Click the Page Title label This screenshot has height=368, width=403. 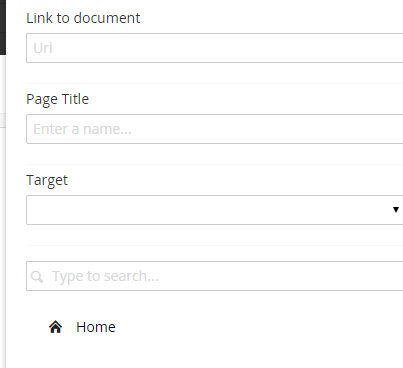pyautogui.click(x=58, y=99)
